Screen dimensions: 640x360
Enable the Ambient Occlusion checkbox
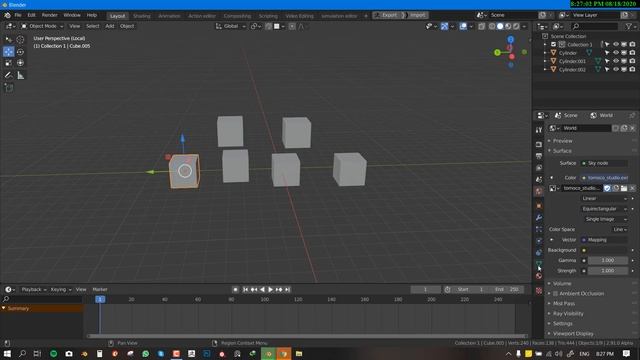tap(555, 293)
